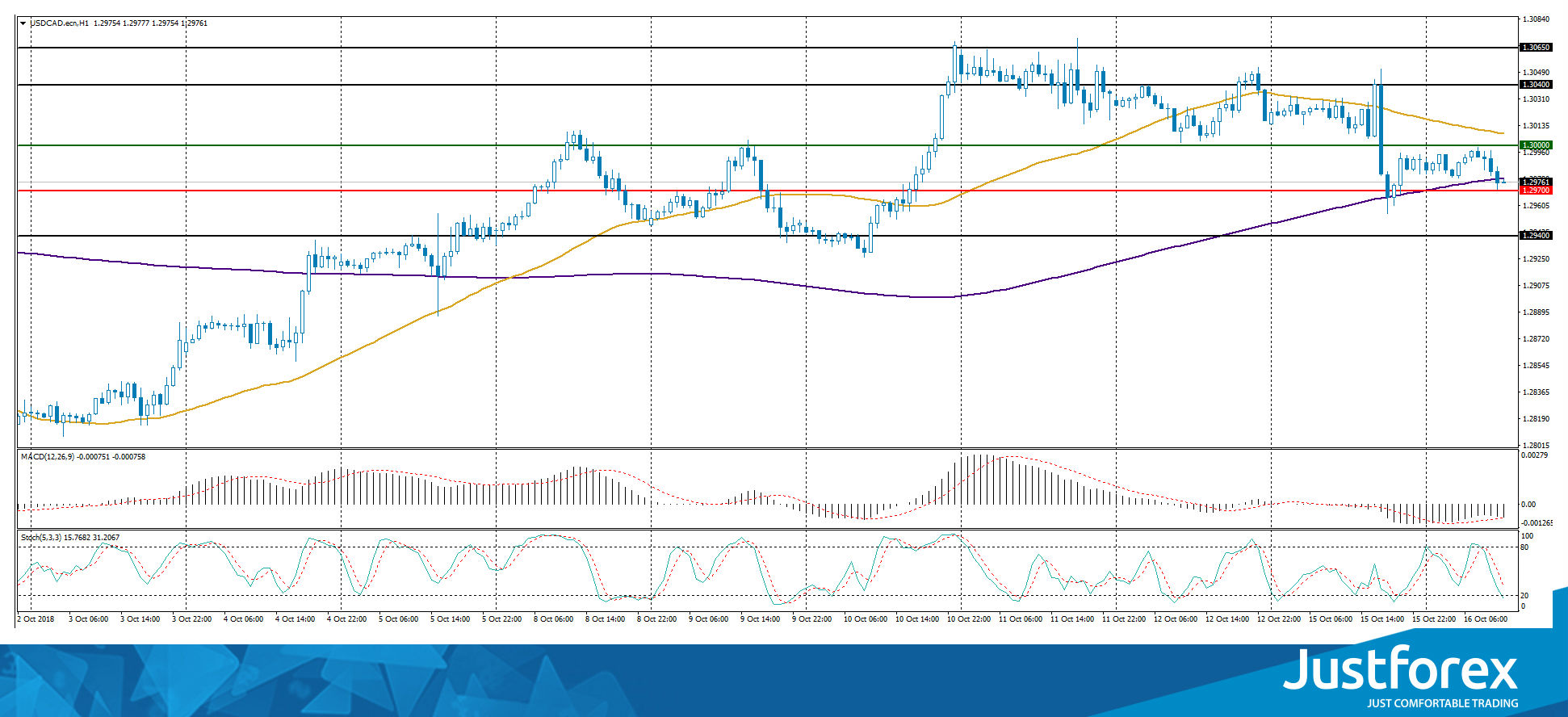
Task: Click the 15 Oct 14:00 time label
Action: coord(1382,619)
